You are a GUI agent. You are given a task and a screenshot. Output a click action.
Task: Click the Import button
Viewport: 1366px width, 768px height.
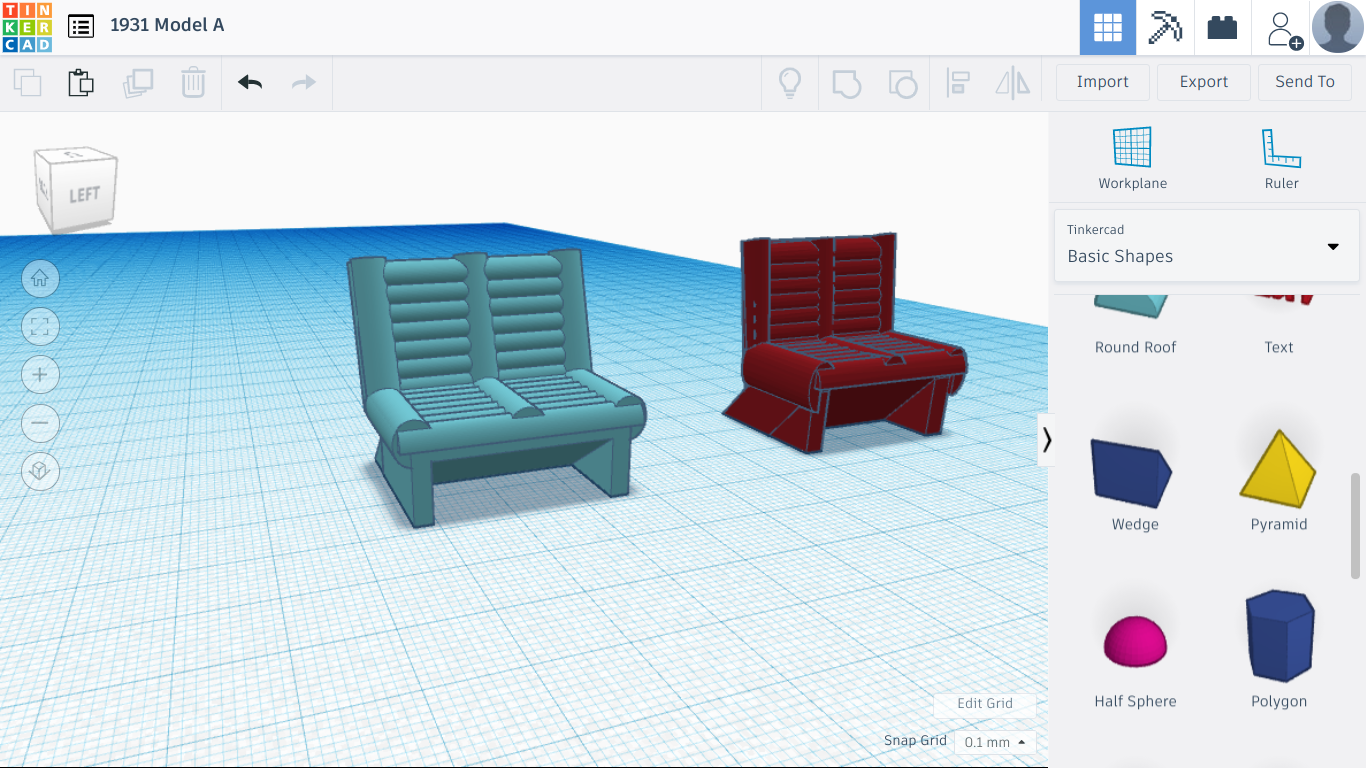1103,82
